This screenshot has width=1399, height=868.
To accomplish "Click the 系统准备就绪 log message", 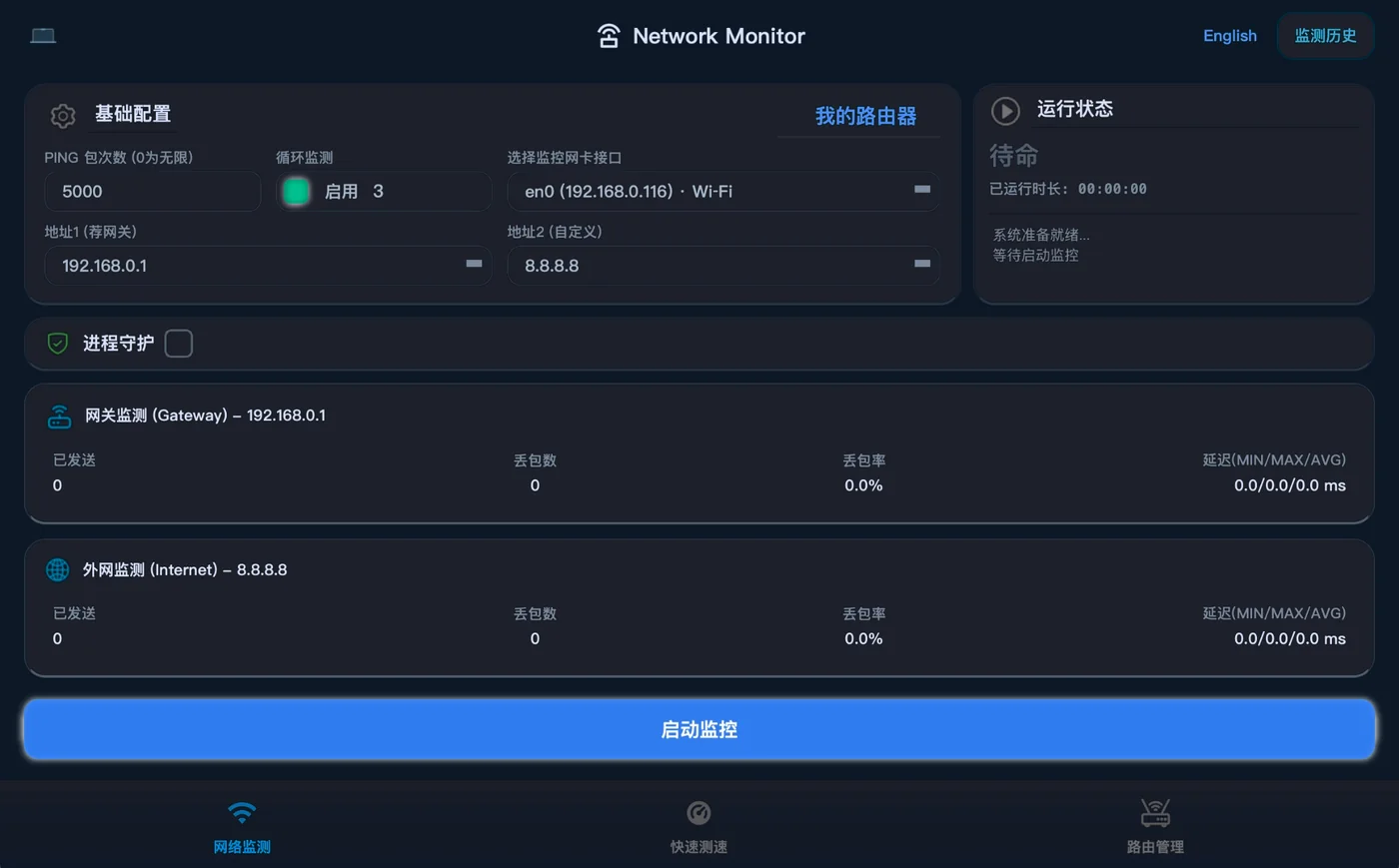I will [1041, 235].
